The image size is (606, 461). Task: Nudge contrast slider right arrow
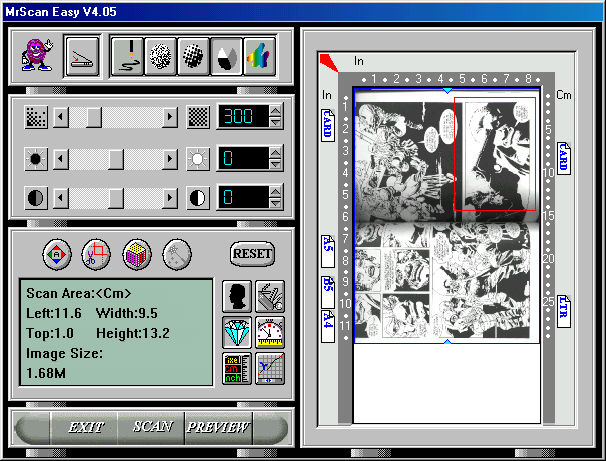click(170, 198)
